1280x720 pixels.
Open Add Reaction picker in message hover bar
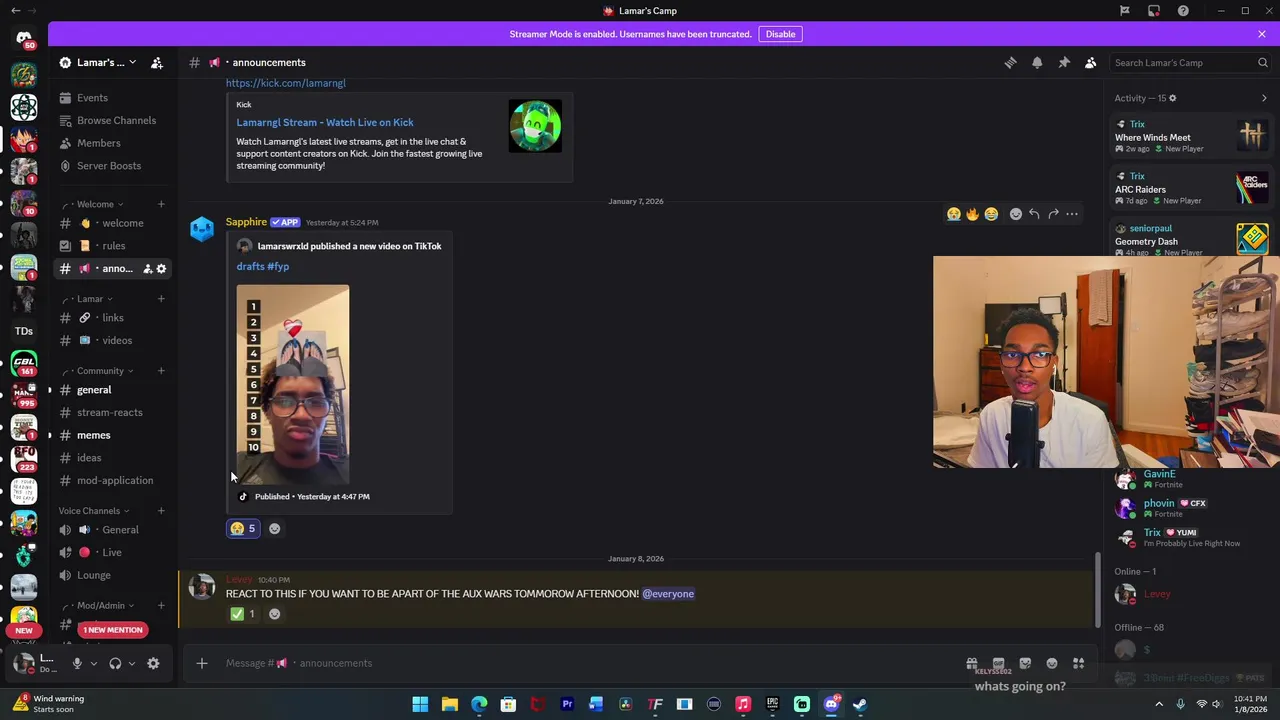pyautogui.click(x=1015, y=214)
